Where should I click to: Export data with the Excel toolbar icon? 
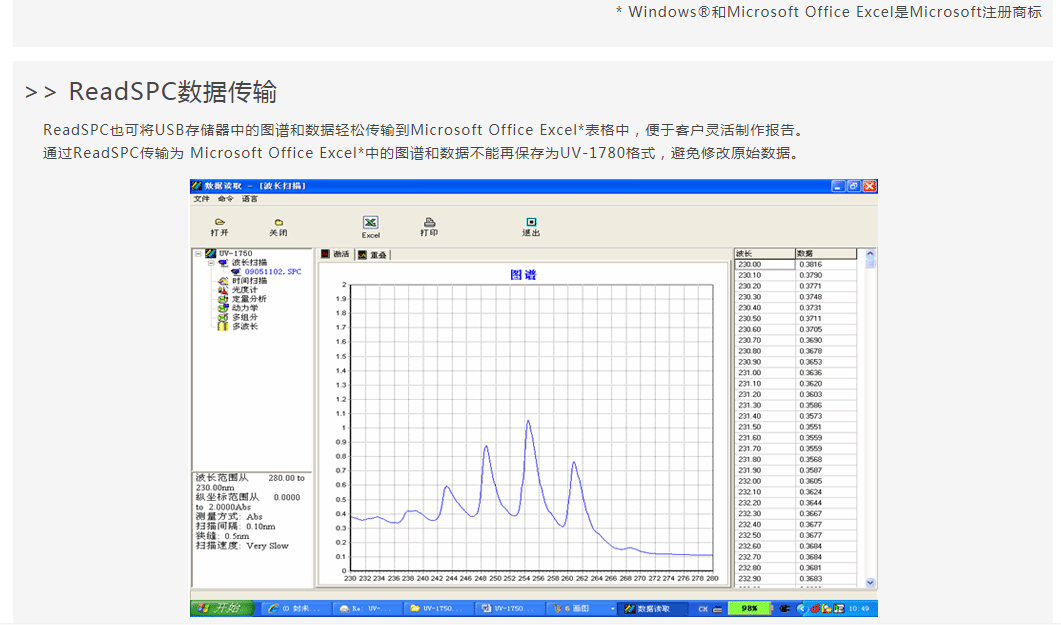coord(370,223)
